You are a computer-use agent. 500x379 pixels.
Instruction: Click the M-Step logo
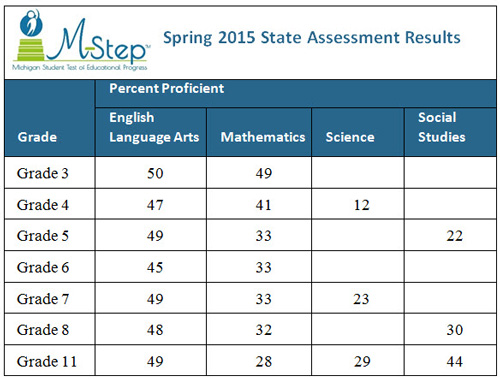81,40
